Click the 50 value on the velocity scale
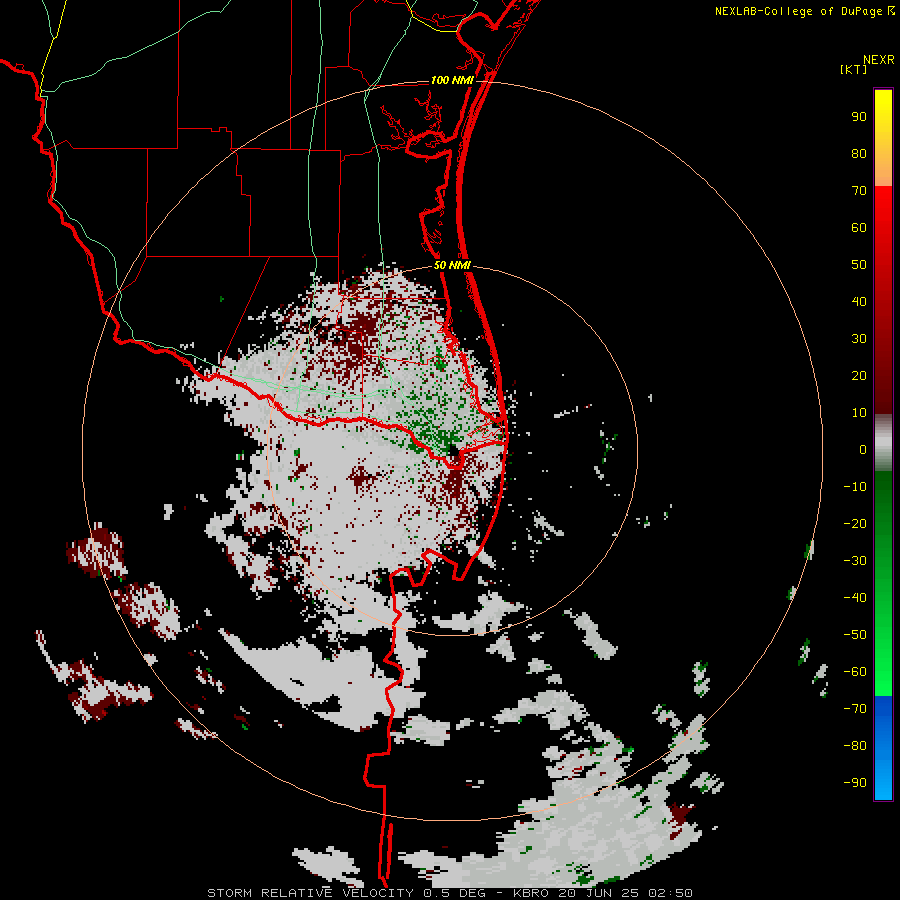Screen dimensions: 900x900 pyautogui.click(x=859, y=265)
